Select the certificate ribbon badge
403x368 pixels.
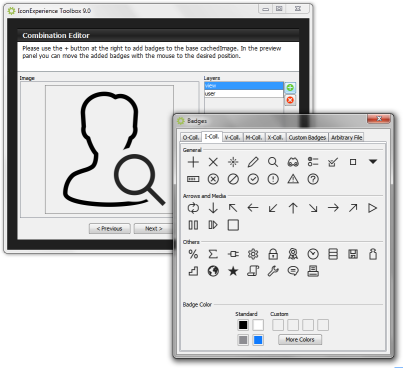(293, 254)
